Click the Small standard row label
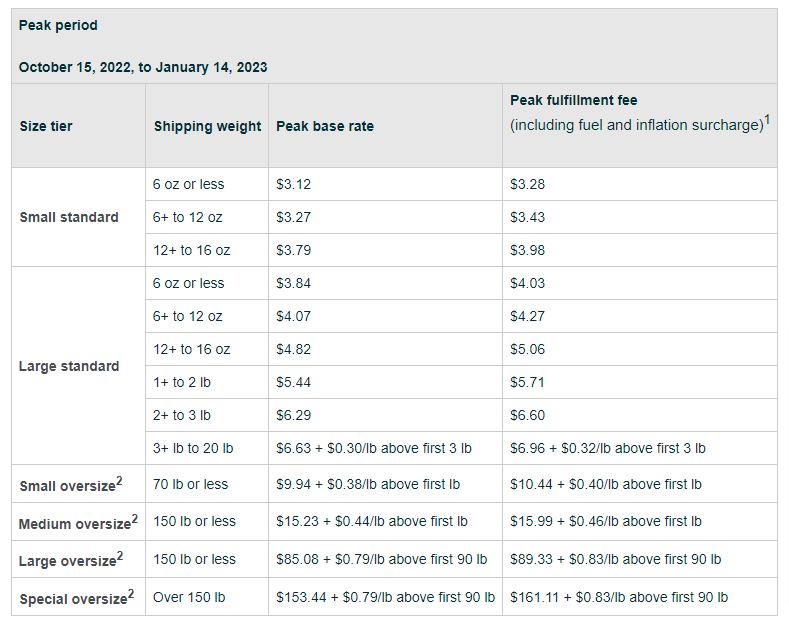This screenshot has width=789, height=625. coord(68,217)
